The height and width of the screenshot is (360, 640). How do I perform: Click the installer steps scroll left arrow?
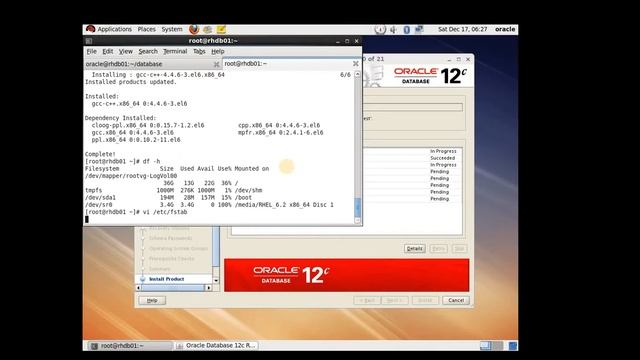click(x=138, y=288)
